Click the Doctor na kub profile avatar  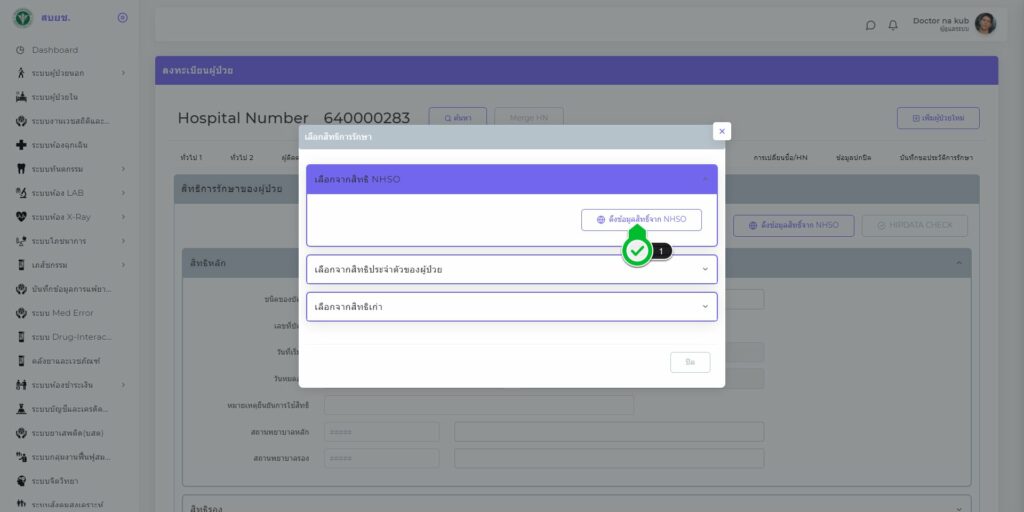click(985, 24)
